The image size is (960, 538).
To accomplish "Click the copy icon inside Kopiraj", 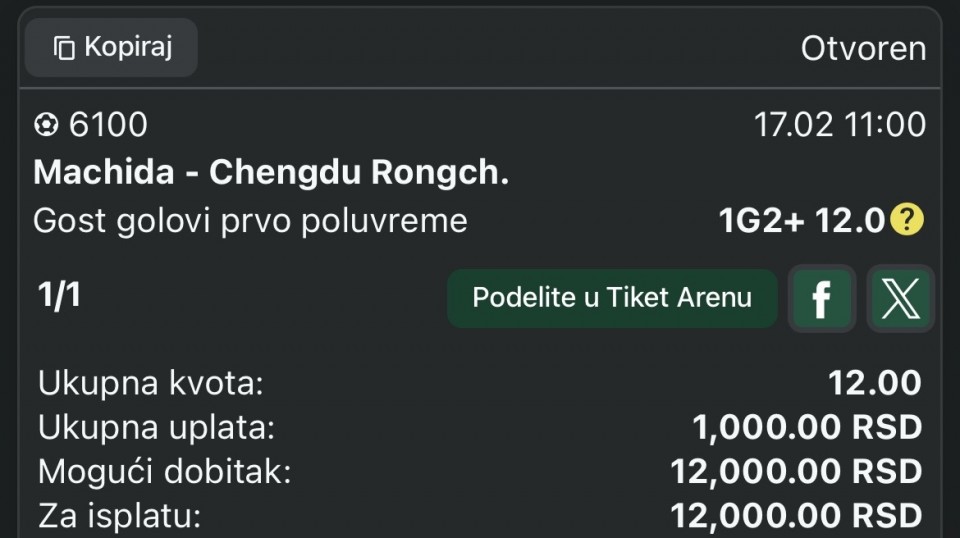I will tap(64, 48).
